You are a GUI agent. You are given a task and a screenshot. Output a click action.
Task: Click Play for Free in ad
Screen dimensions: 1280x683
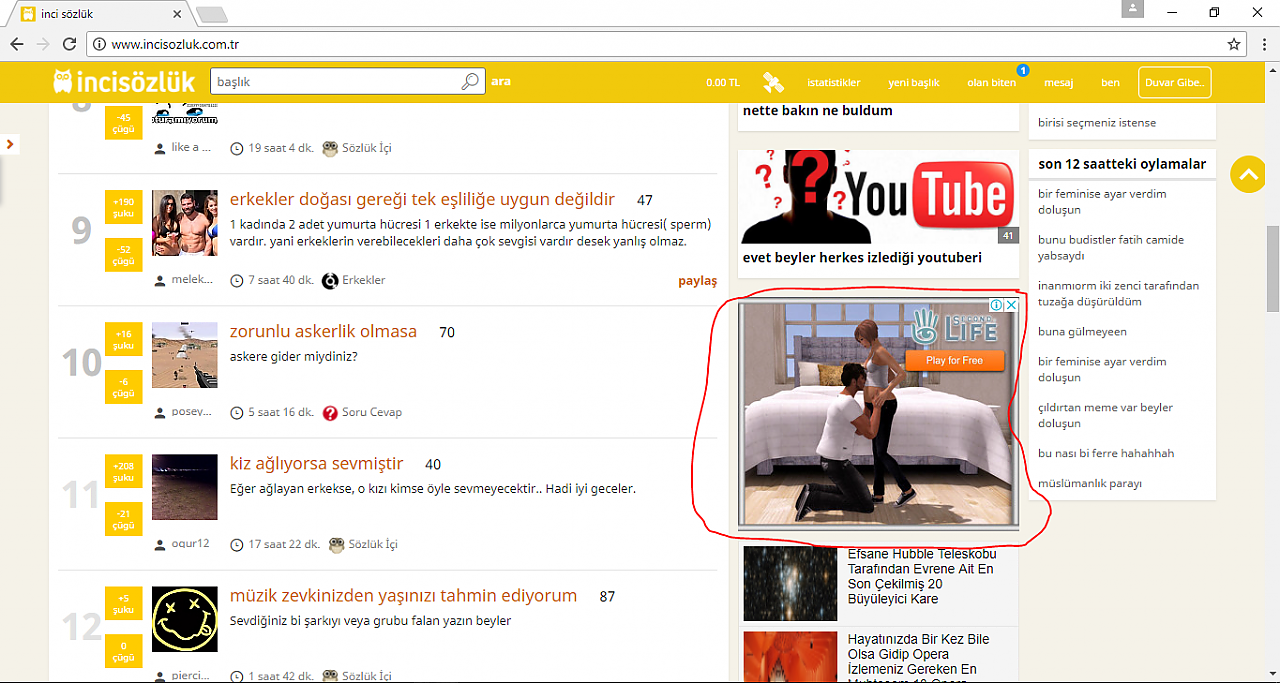(x=954, y=360)
